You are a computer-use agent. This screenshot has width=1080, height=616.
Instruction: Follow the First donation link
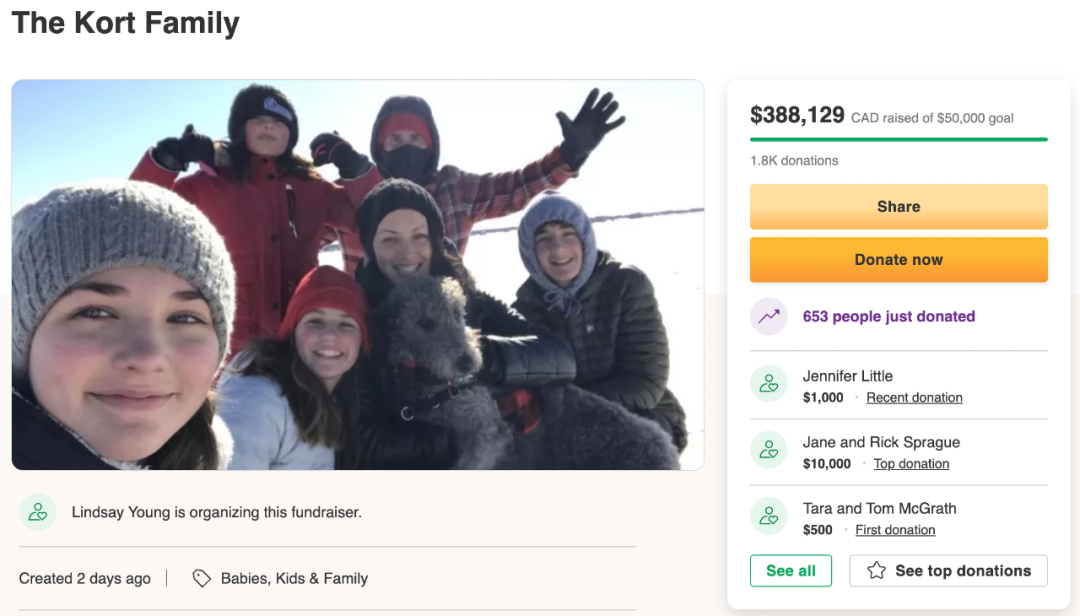895,530
